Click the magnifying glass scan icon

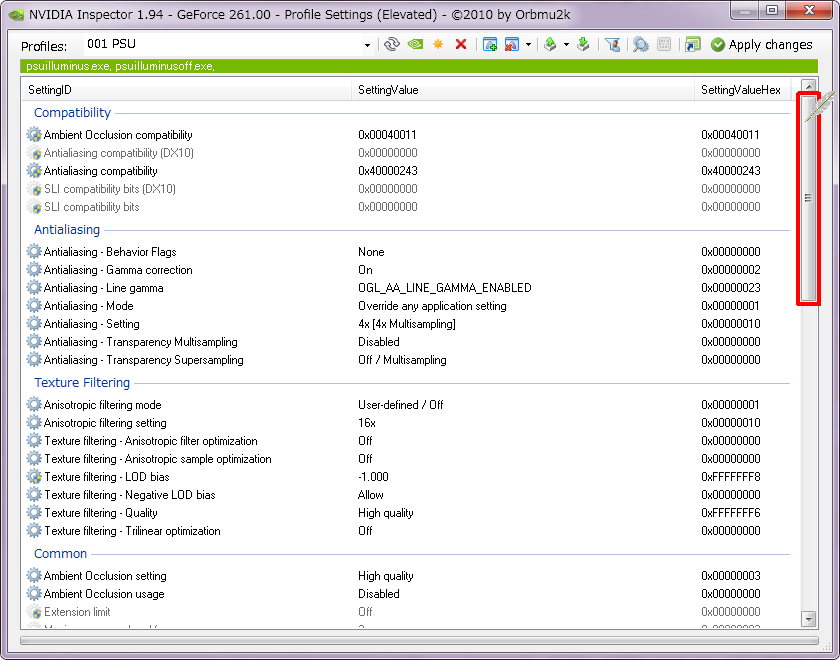641,44
